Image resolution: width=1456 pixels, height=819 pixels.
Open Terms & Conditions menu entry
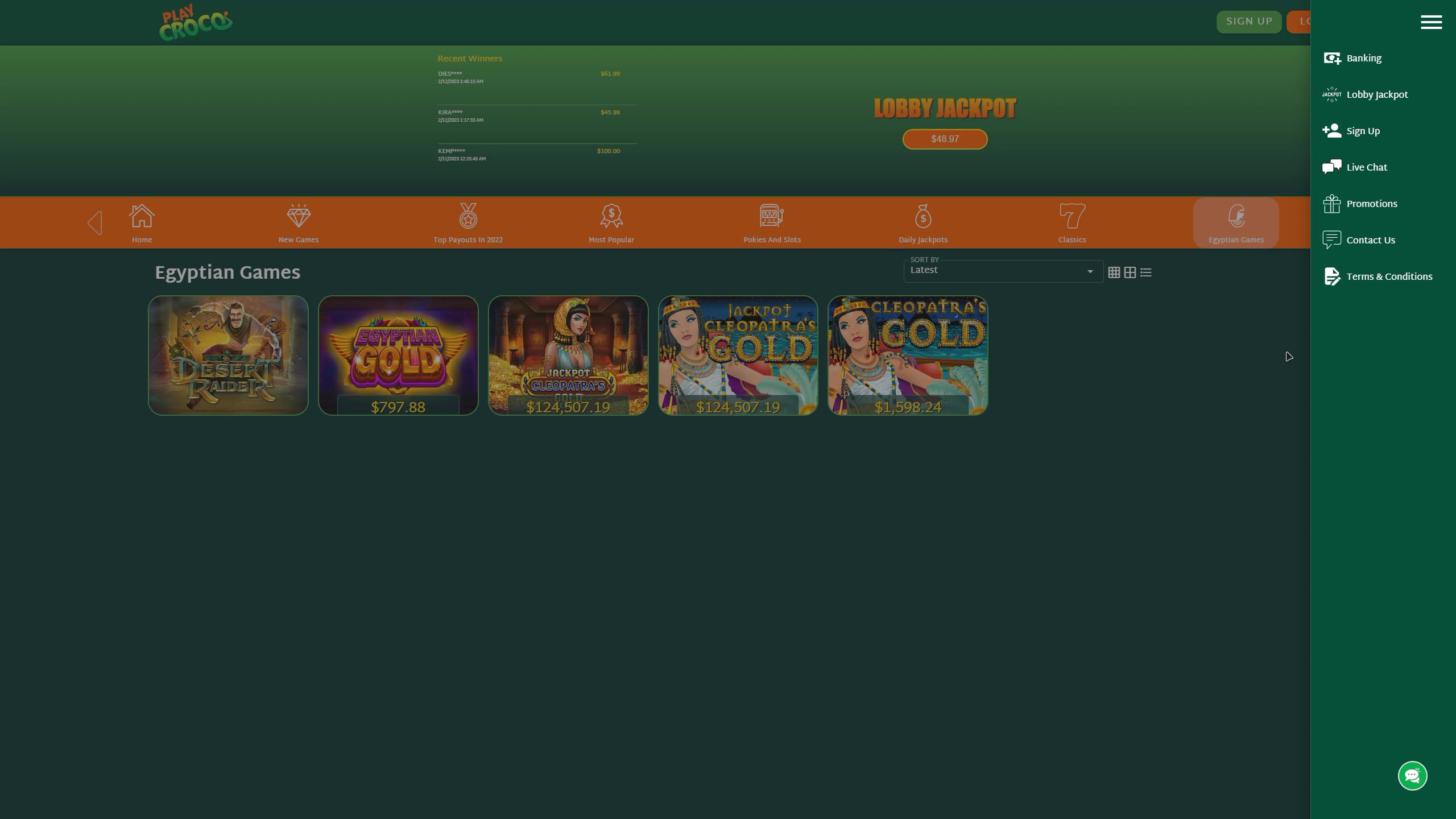pyautogui.click(x=1389, y=276)
